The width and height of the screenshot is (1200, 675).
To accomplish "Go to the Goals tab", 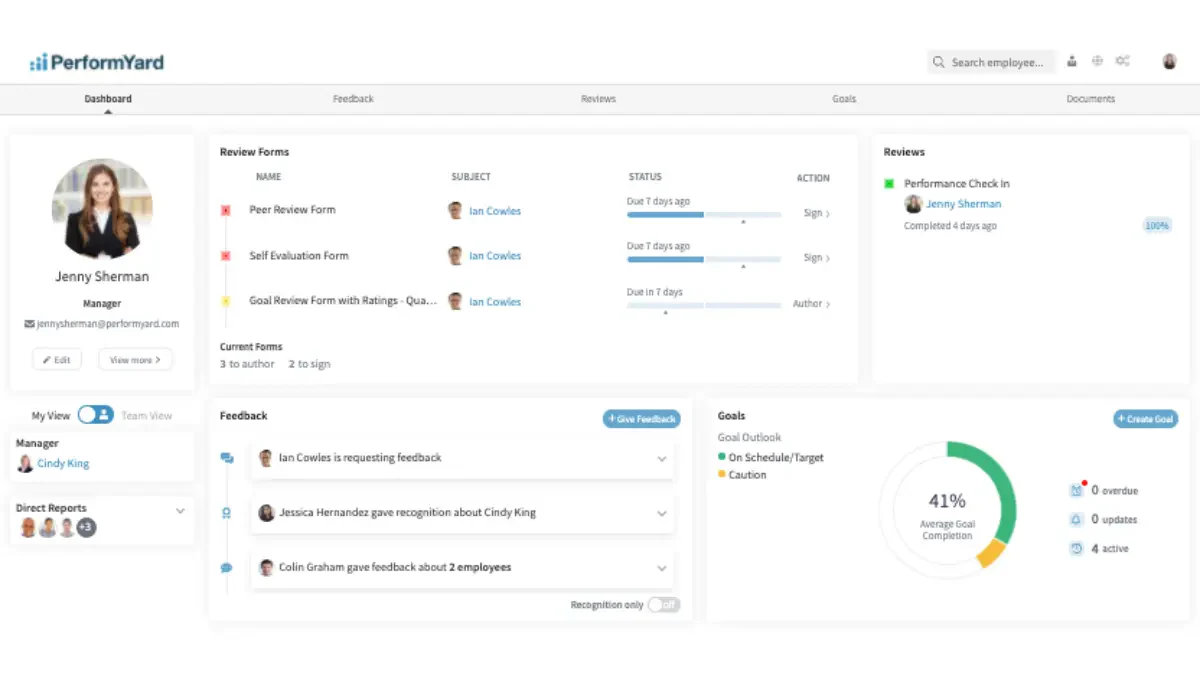I will click(x=844, y=99).
